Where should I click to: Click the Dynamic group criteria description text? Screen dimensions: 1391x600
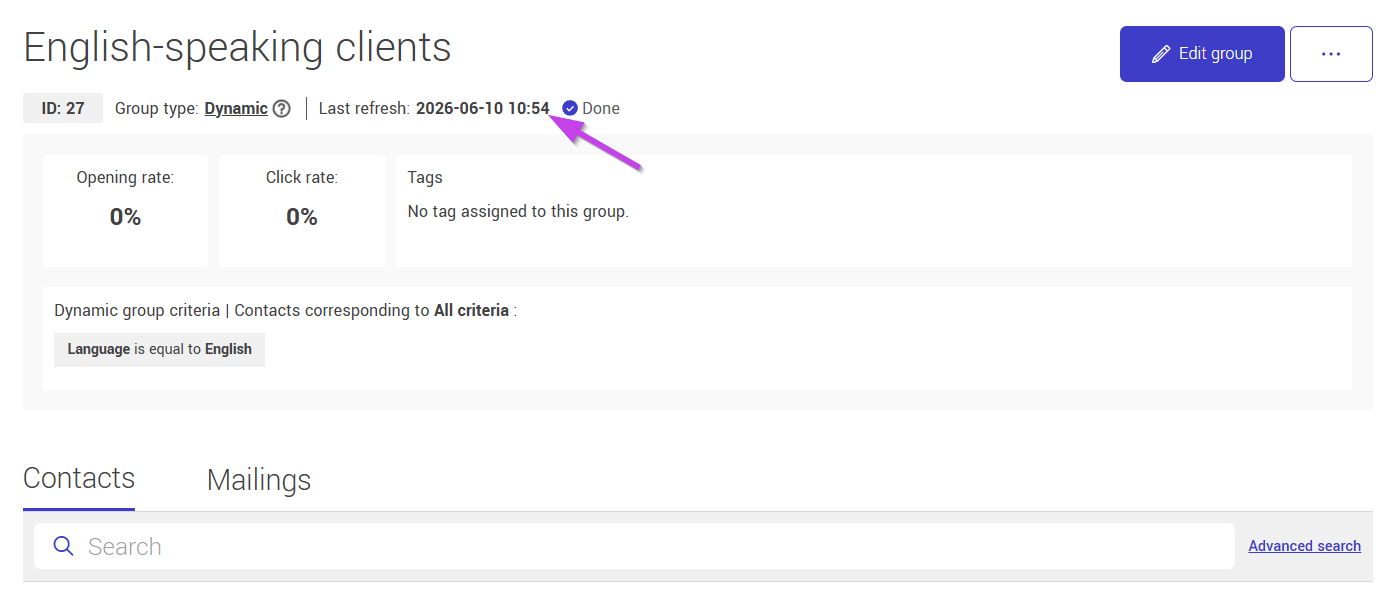click(x=285, y=310)
